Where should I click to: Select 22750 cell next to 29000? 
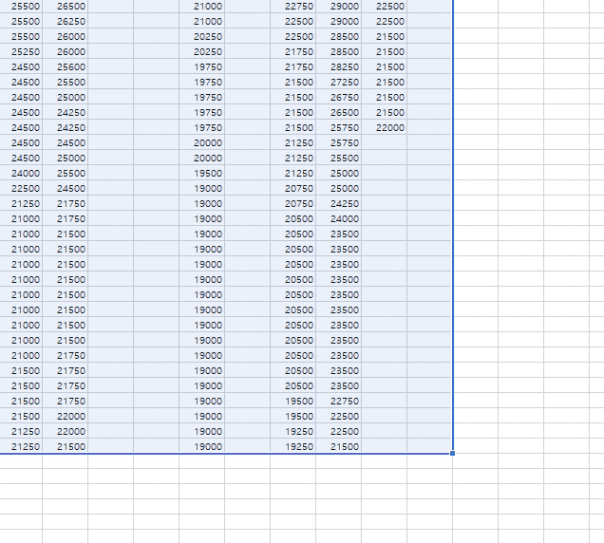coord(293,6)
